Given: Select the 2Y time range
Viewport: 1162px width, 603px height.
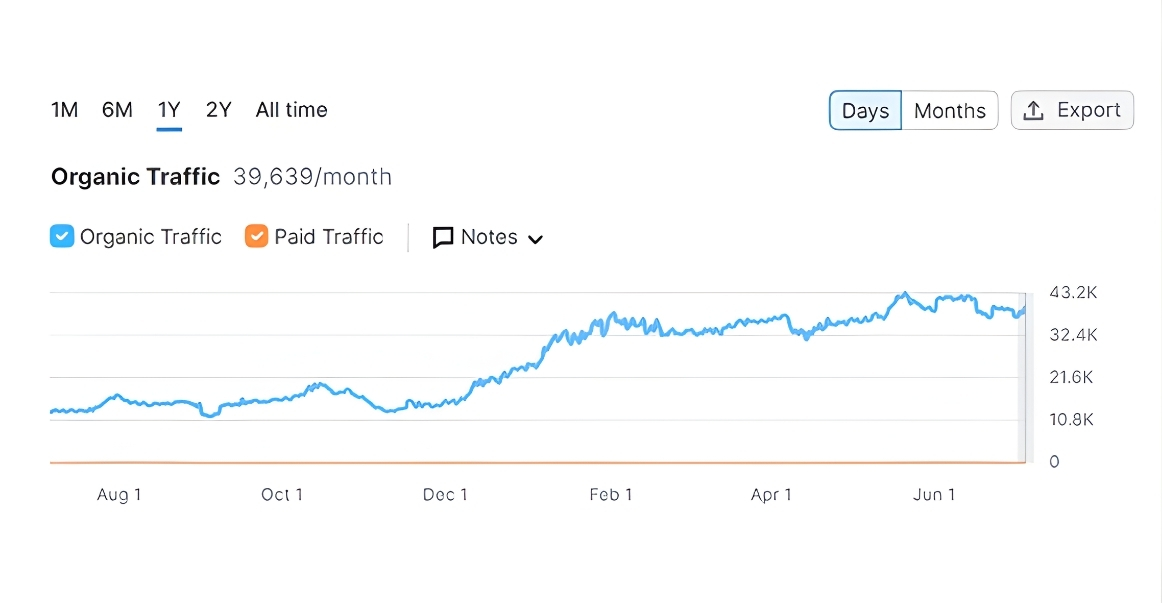Looking at the screenshot, I should [218, 110].
